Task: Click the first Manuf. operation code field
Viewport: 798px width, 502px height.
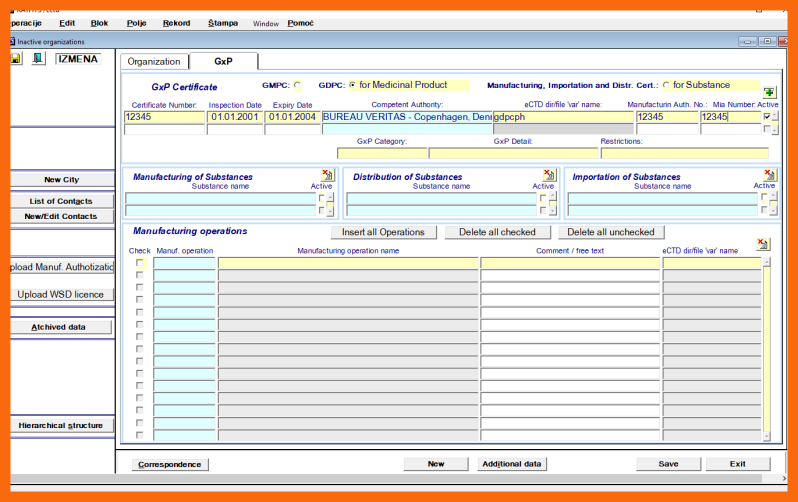Action: tap(184, 263)
